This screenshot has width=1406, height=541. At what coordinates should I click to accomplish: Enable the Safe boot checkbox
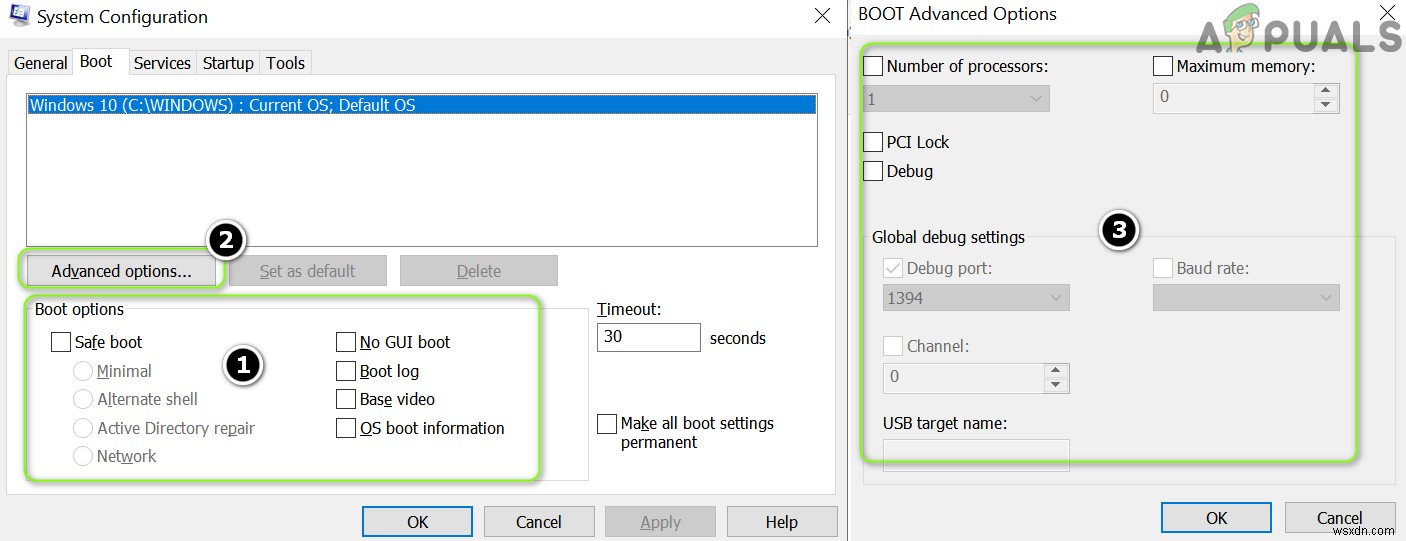[61, 342]
